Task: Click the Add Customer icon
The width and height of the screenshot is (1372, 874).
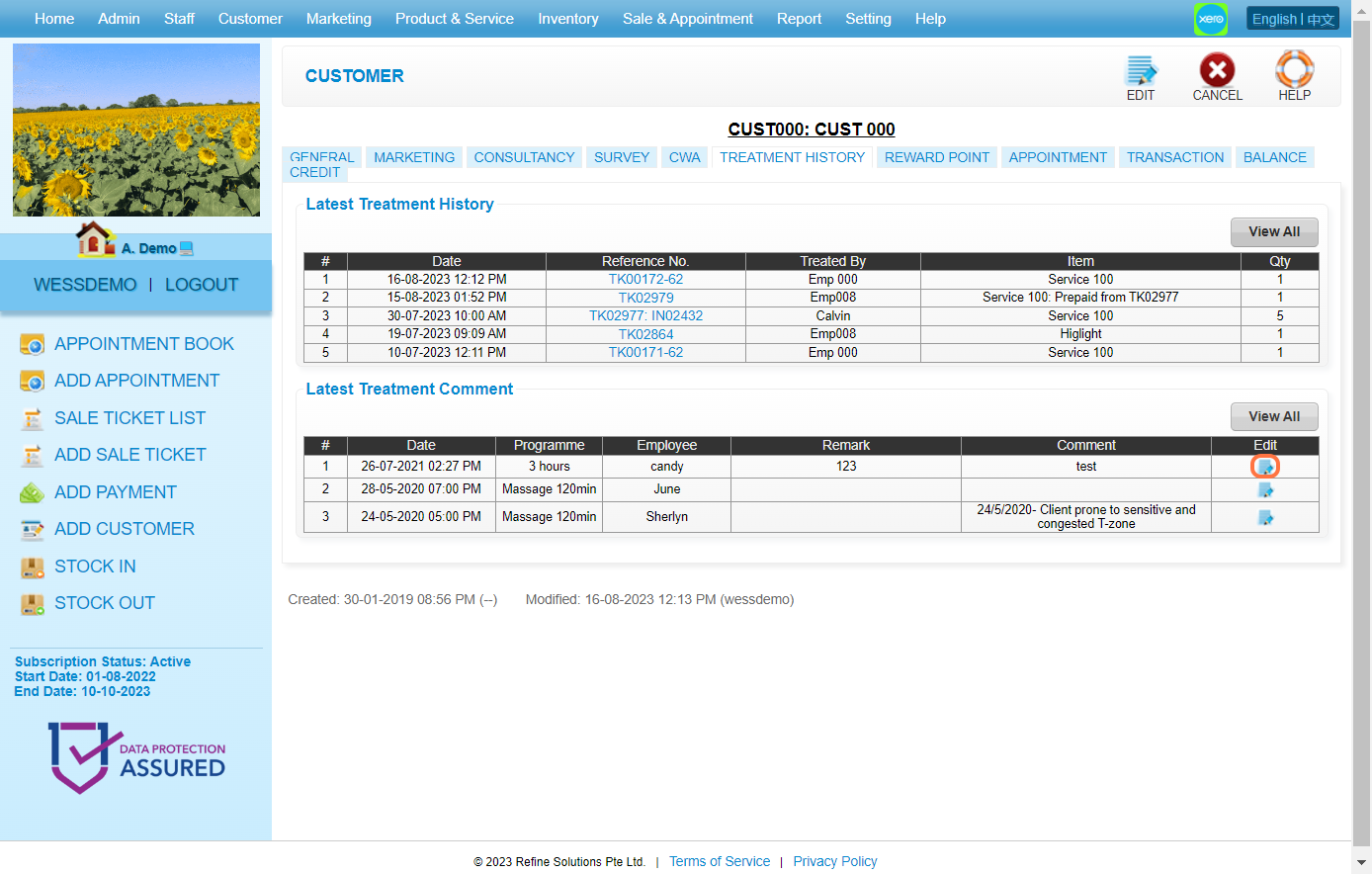Action: point(32,529)
